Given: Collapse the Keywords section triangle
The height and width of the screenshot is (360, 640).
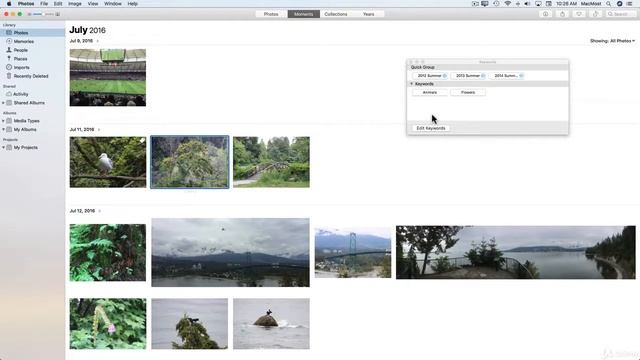Looking at the screenshot, I should (411, 84).
